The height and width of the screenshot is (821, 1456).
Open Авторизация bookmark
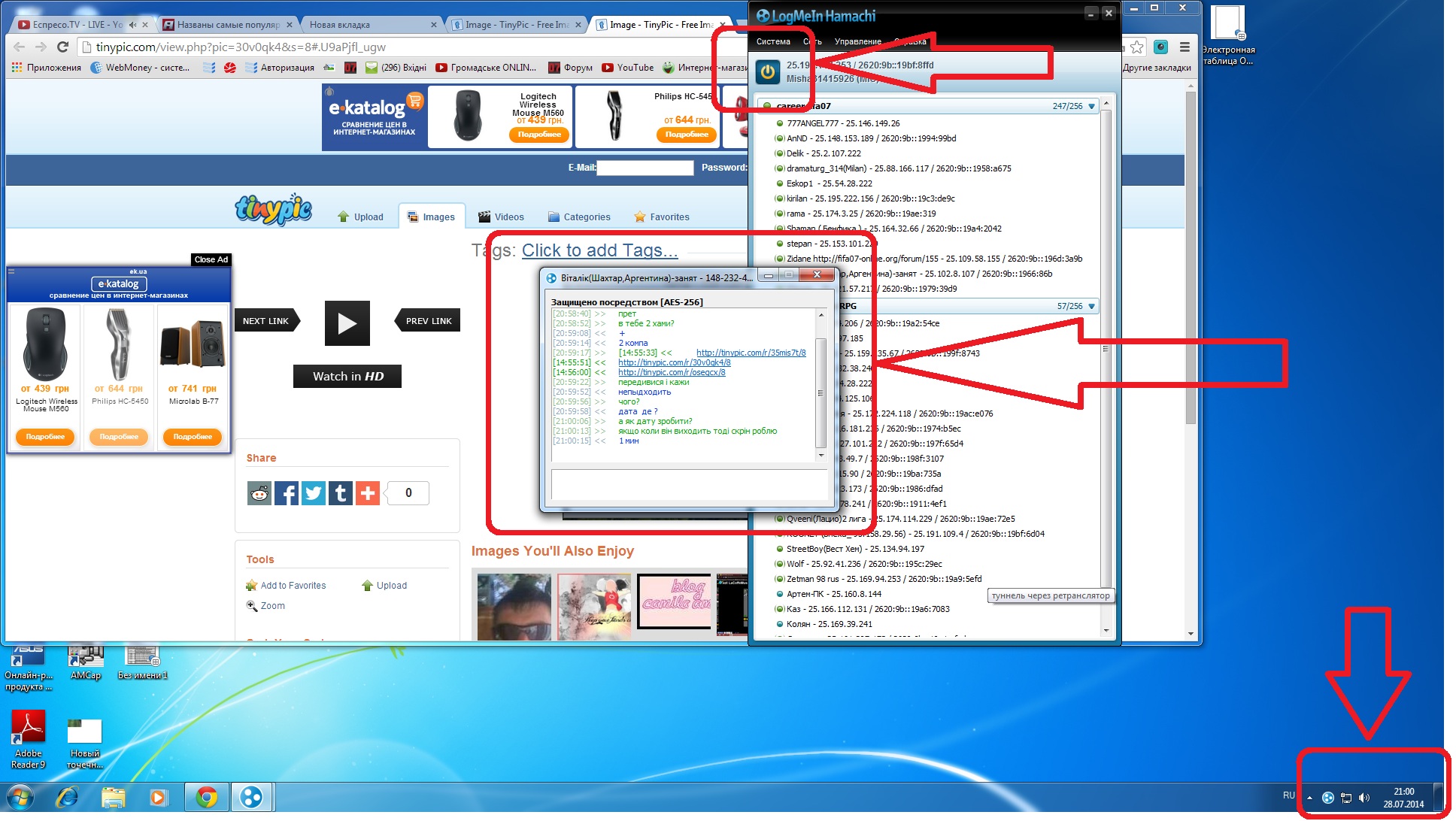[280, 68]
